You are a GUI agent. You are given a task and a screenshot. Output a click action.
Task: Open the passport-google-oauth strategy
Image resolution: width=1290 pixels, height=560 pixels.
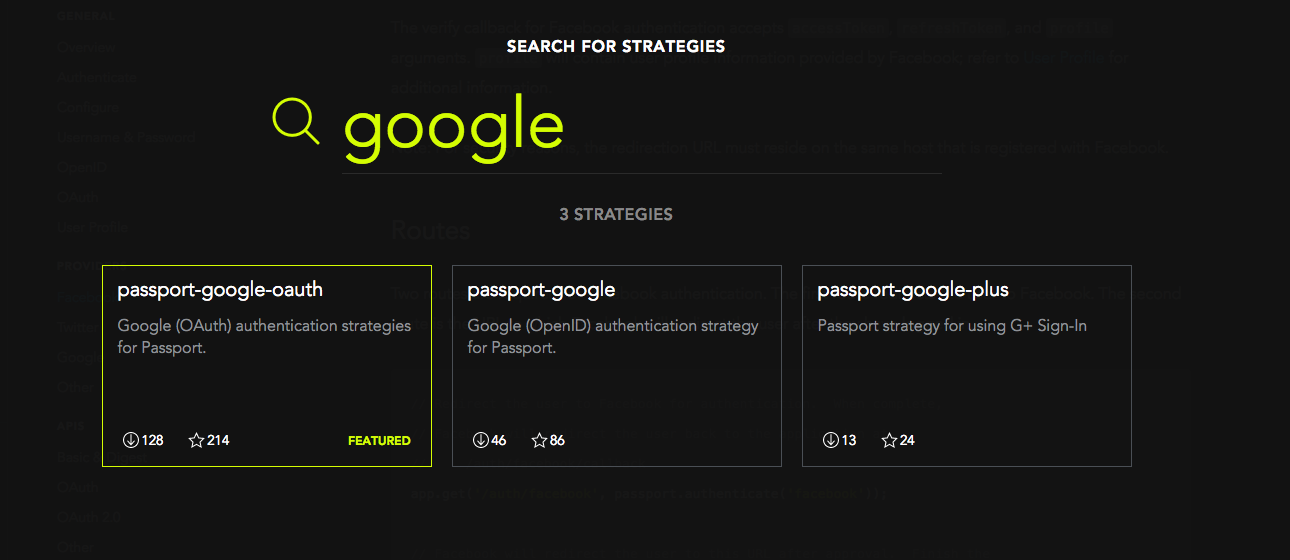(220, 291)
